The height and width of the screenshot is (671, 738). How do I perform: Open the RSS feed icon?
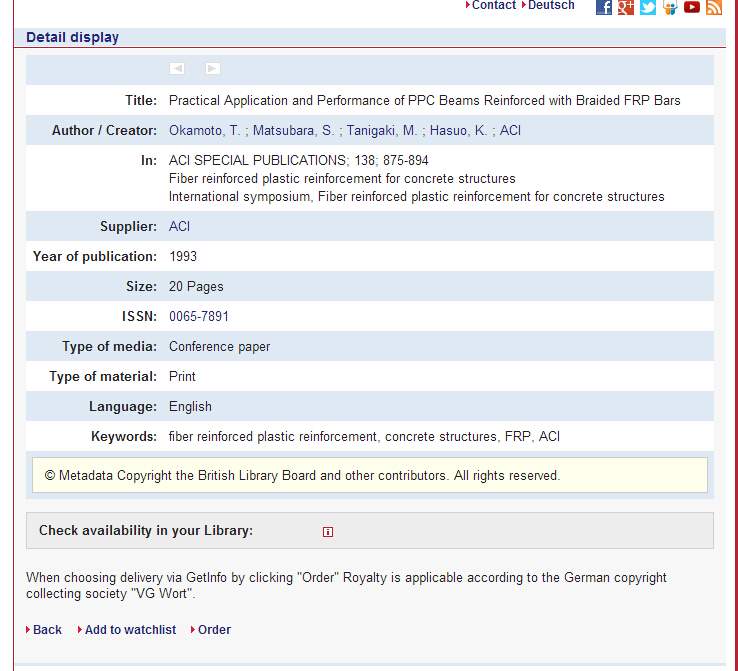tap(714, 7)
